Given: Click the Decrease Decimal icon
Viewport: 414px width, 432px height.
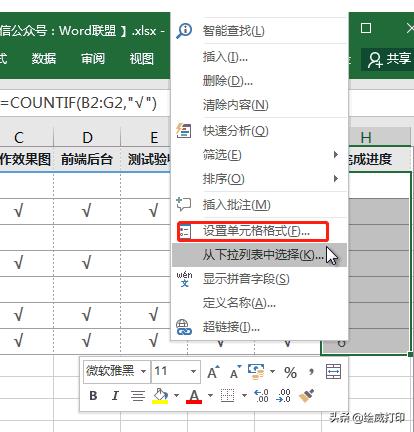Looking at the screenshot, I should tap(283, 396).
